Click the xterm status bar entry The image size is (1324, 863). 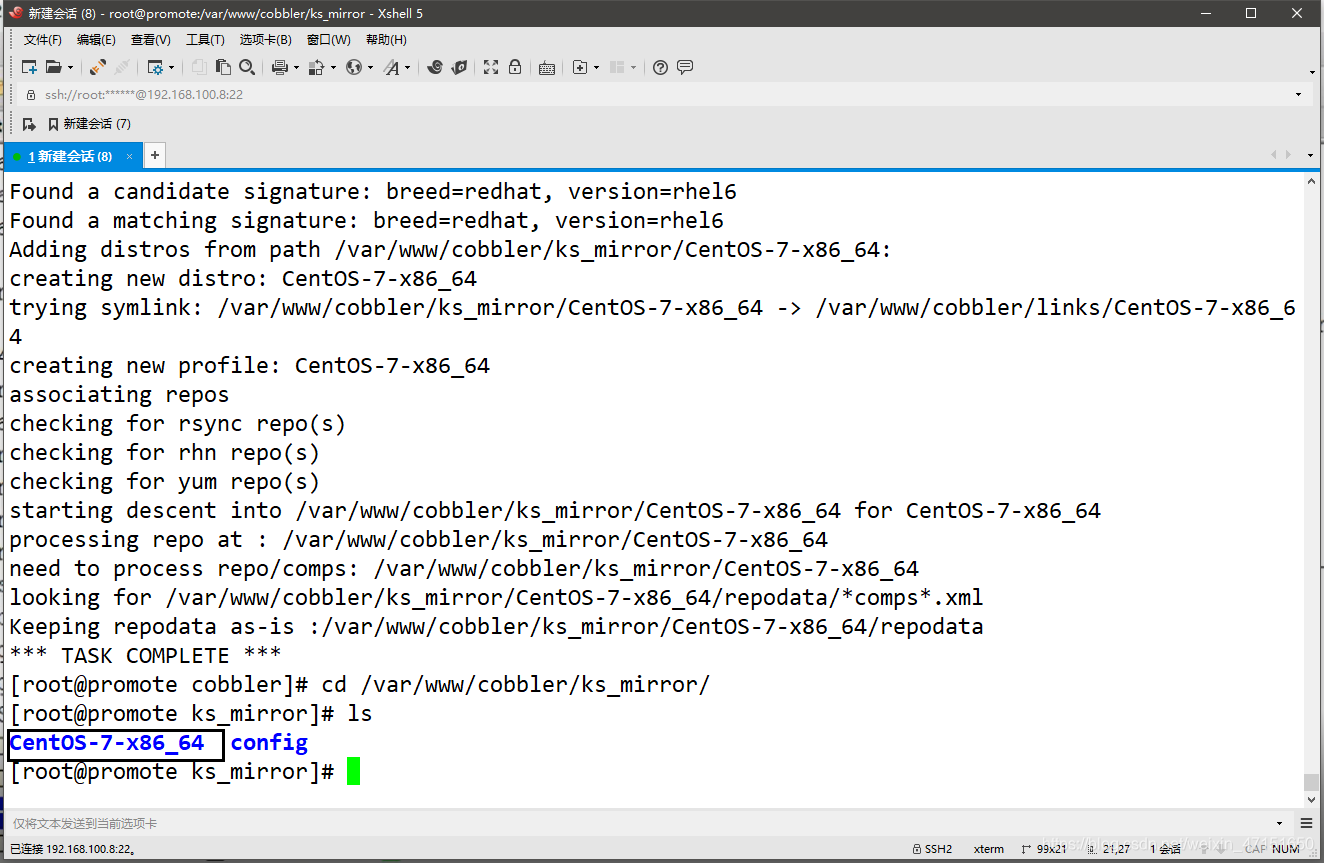(989, 849)
